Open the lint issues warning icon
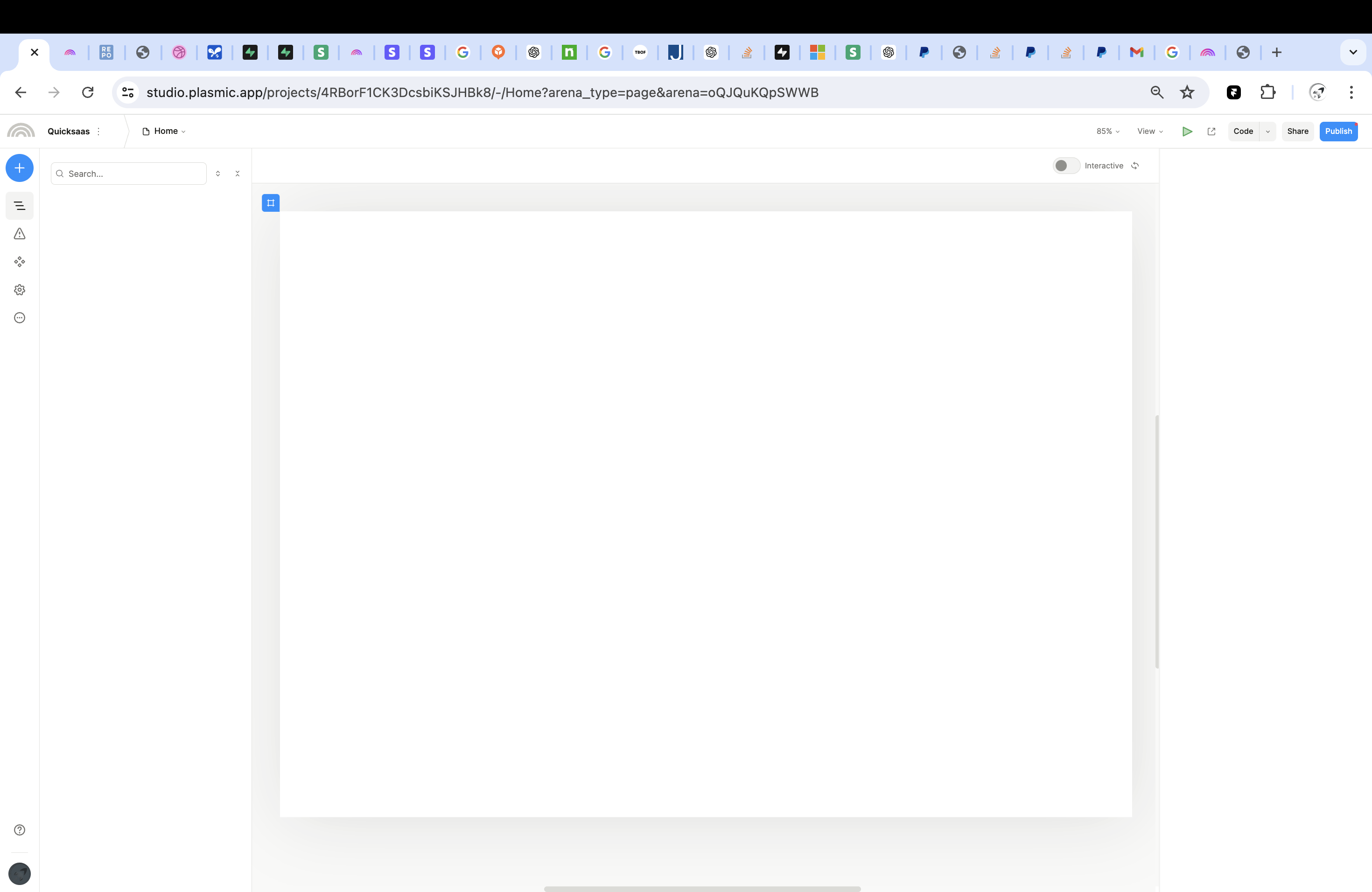This screenshot has height=892, width=1372. tap(20, 234)
